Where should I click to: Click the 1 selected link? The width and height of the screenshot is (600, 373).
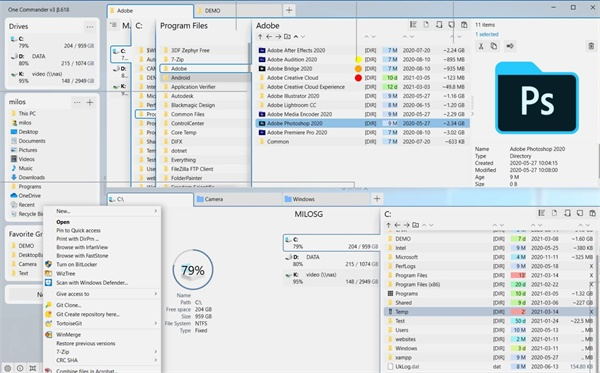487,34
